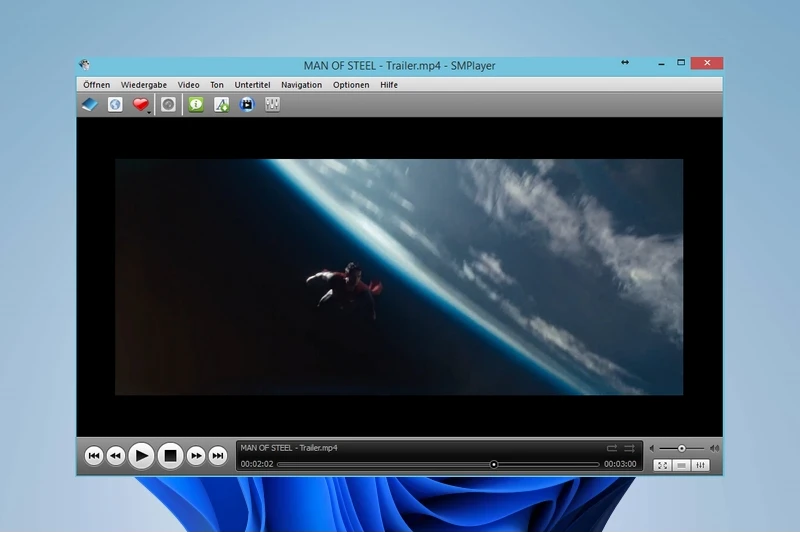Open the green info bubble icon
The image size is (800, 533).
196,105
